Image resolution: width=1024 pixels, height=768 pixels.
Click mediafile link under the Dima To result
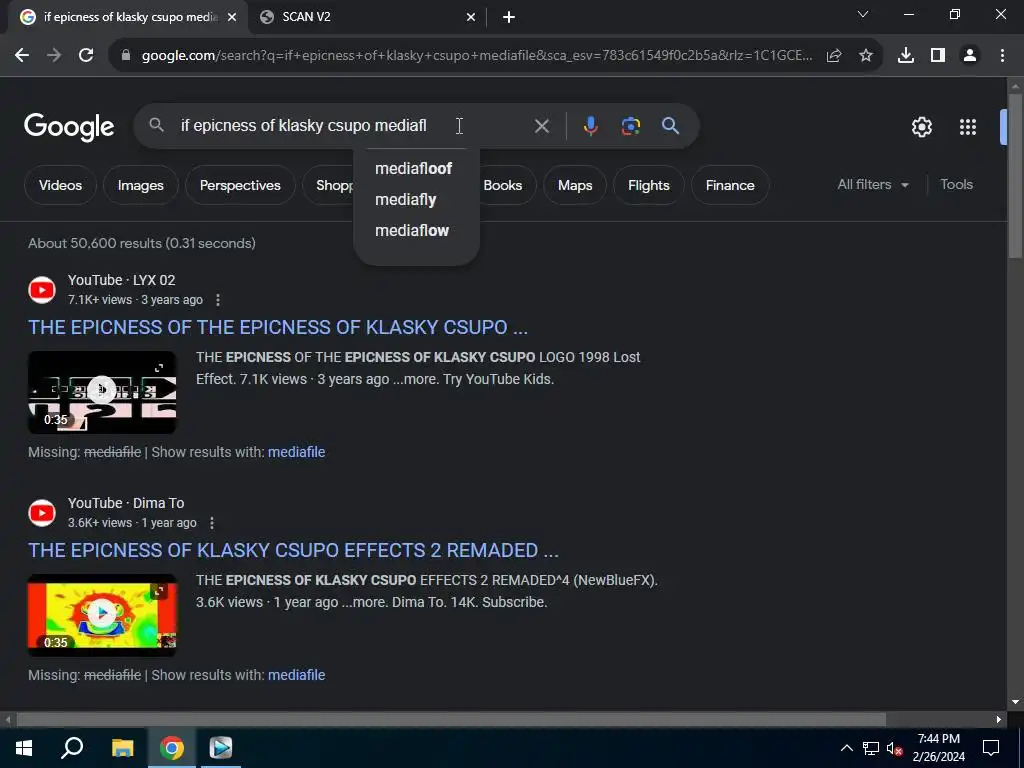pyautogui.click(x=296, y=675)
